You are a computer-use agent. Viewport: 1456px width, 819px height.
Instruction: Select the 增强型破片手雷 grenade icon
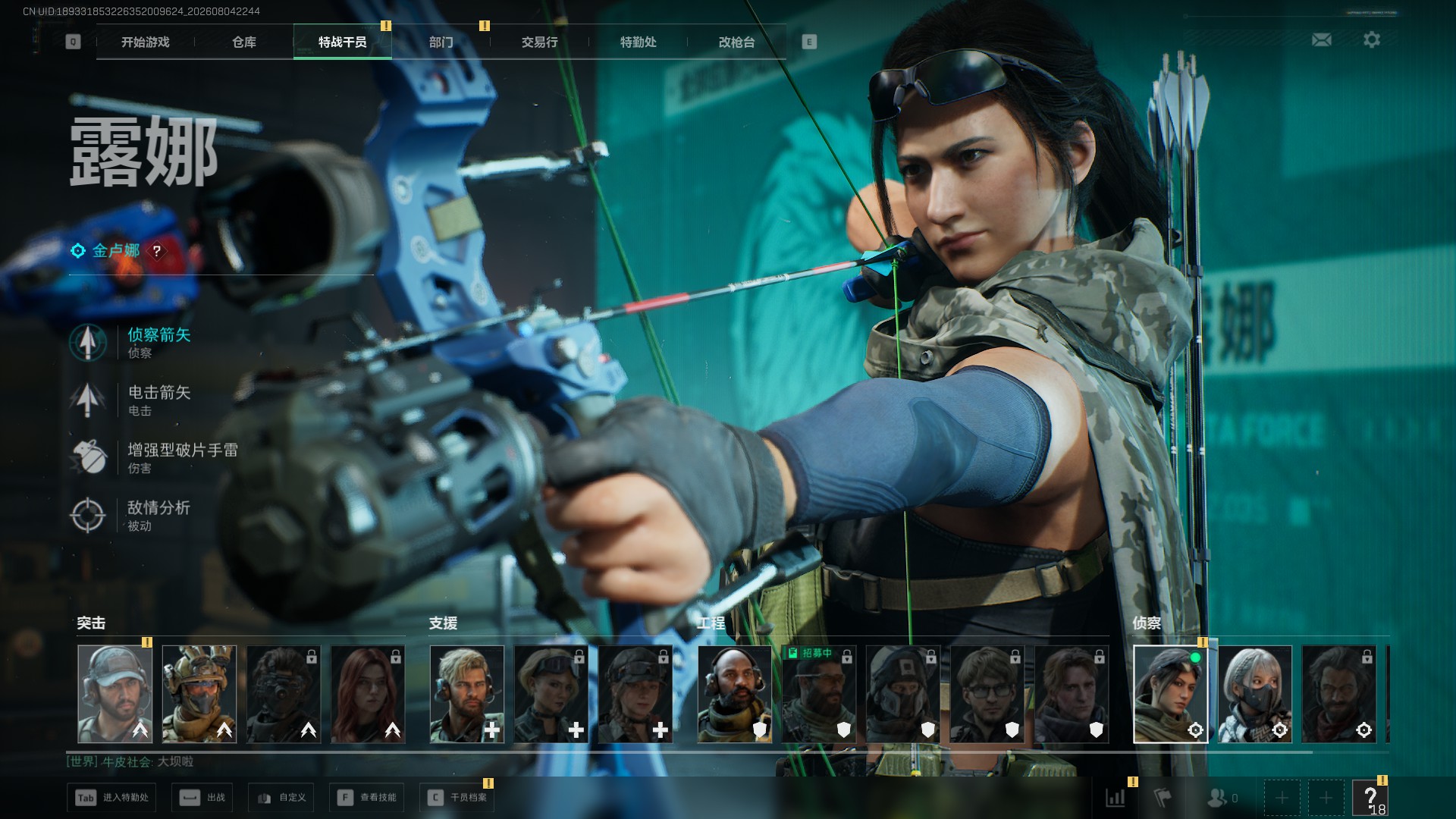click(88, 457)
